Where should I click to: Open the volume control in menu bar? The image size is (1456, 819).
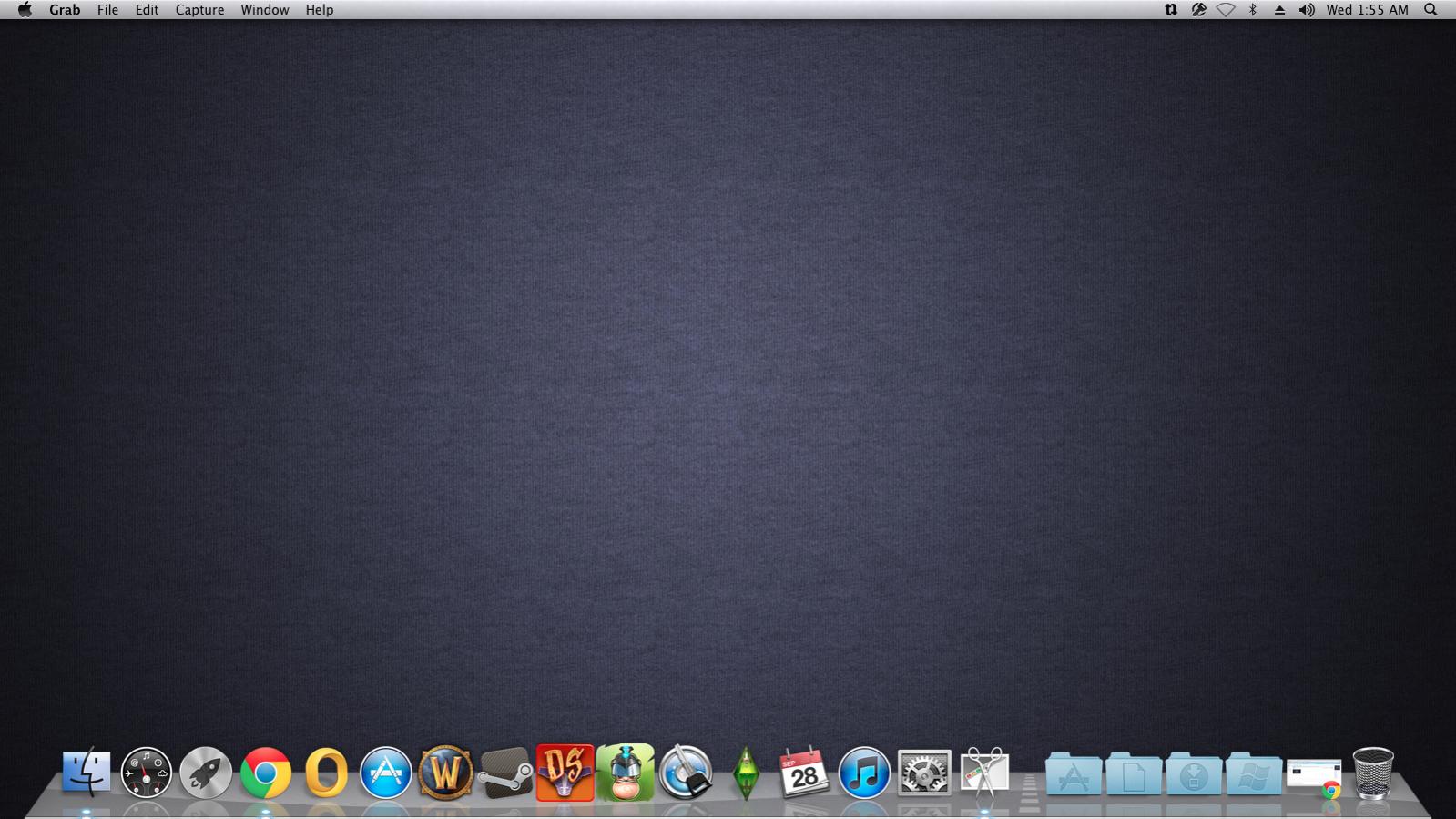1307,10
